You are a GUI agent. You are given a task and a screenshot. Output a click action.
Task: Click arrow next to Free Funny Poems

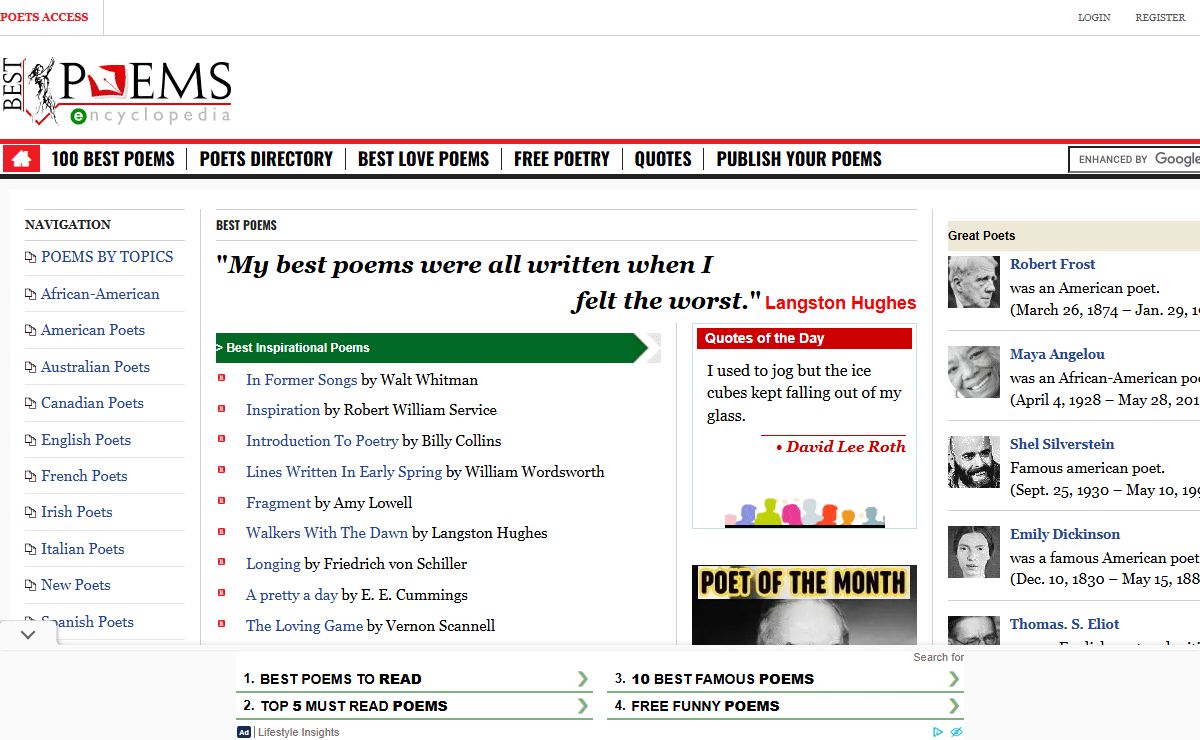pyautogui.click(x=954, y=706)
